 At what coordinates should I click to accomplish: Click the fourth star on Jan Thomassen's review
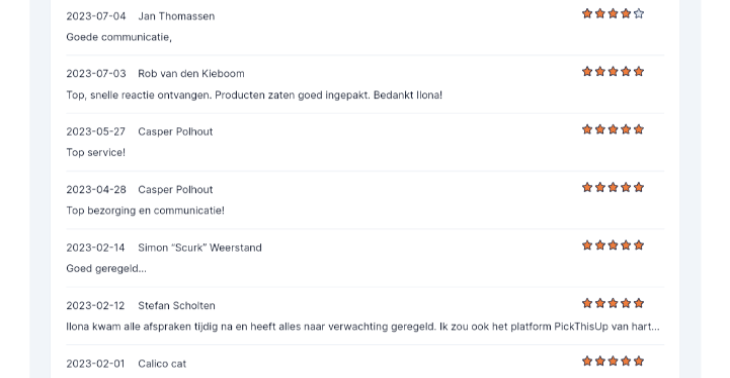click(x=626, y=14)
